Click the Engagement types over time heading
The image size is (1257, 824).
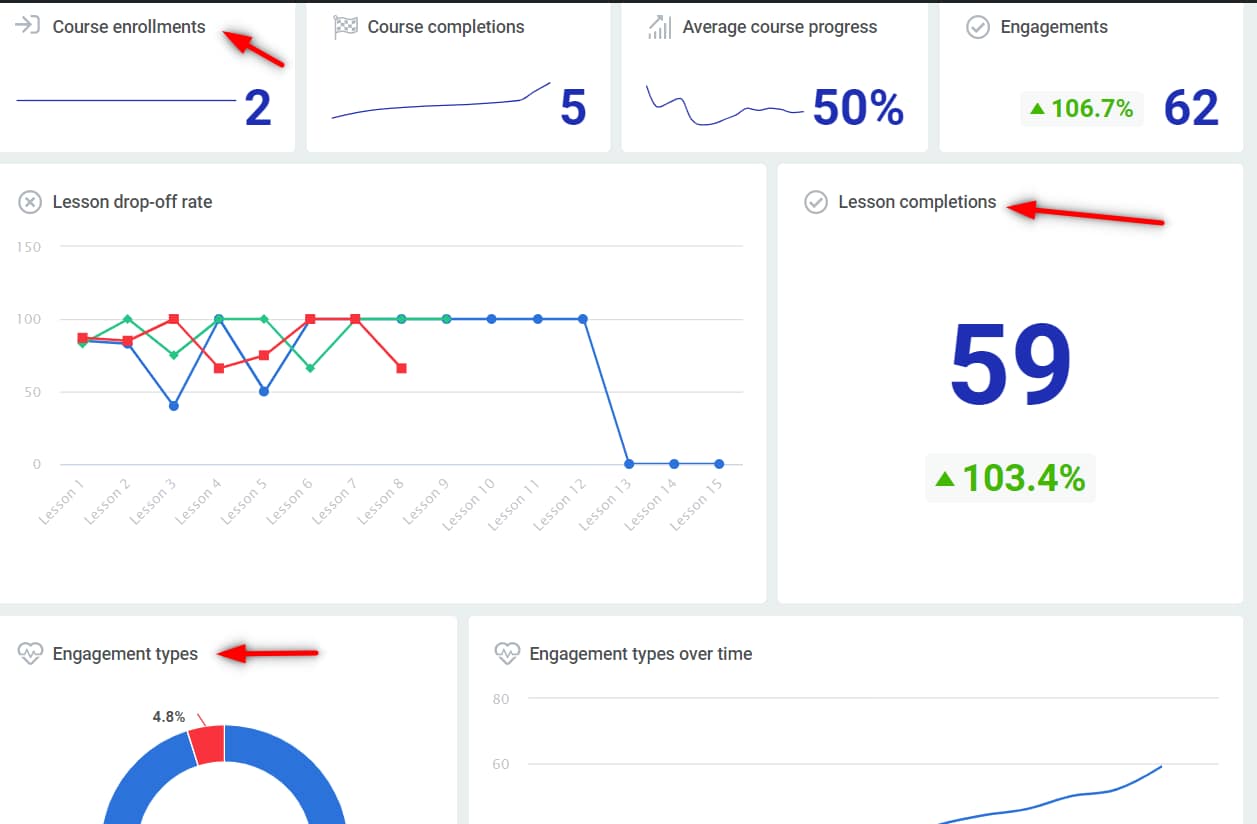coord(641,654)
